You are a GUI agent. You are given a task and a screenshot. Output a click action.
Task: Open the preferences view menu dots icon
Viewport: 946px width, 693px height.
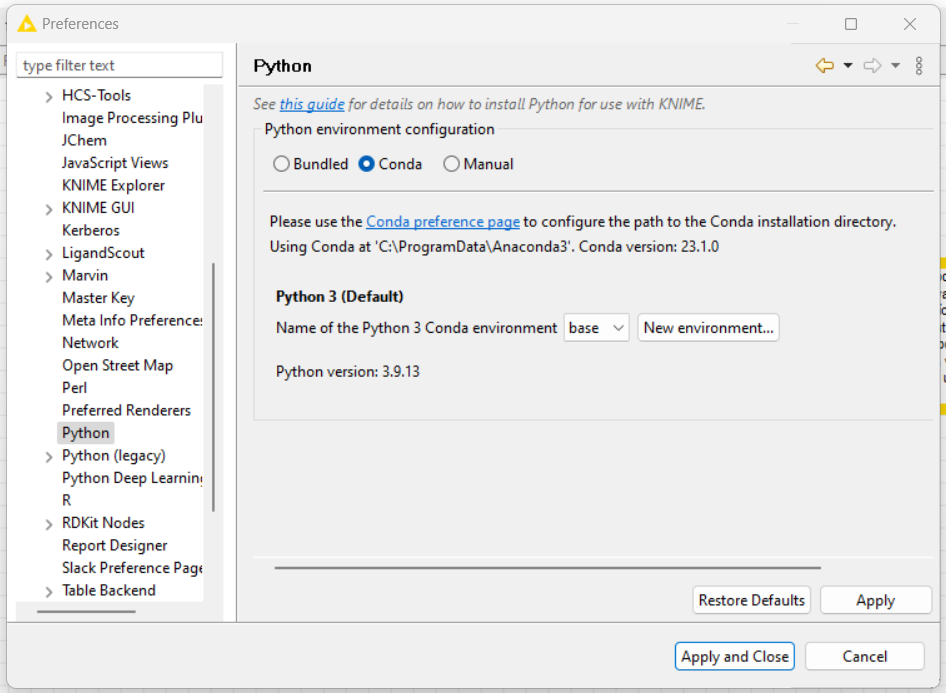pyautogui.click(x=919, y=65)
